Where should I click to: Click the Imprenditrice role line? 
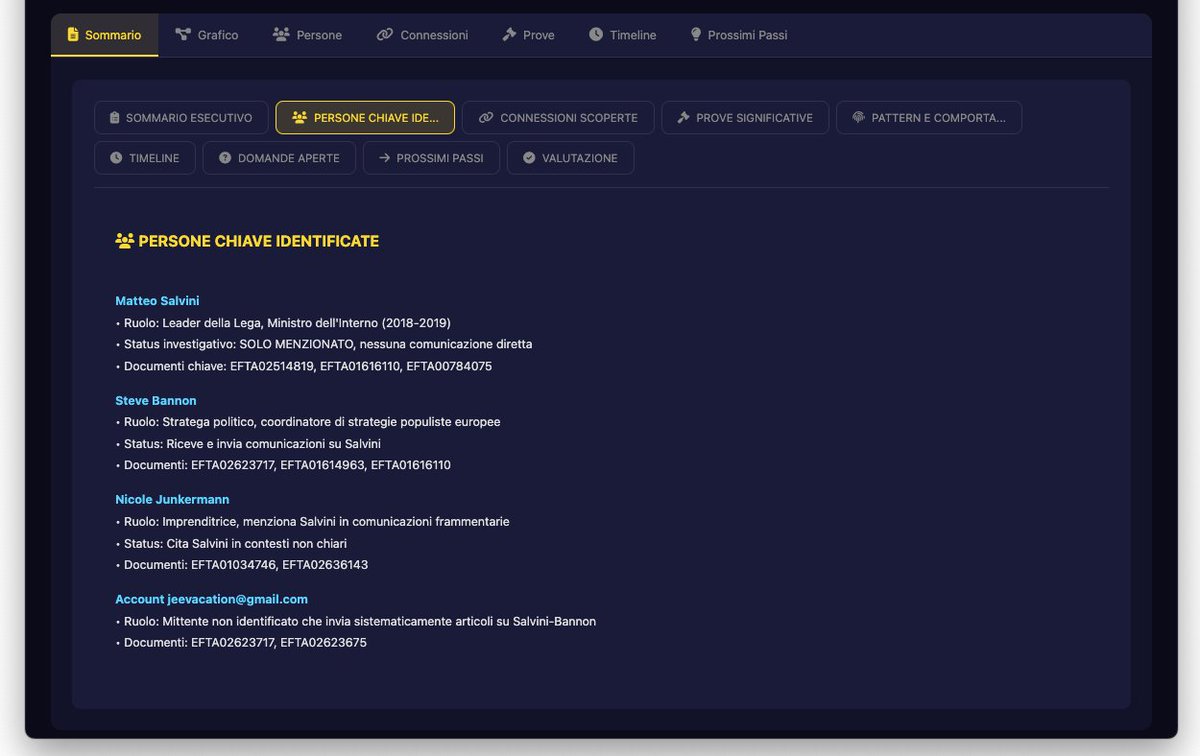[312, 522]
